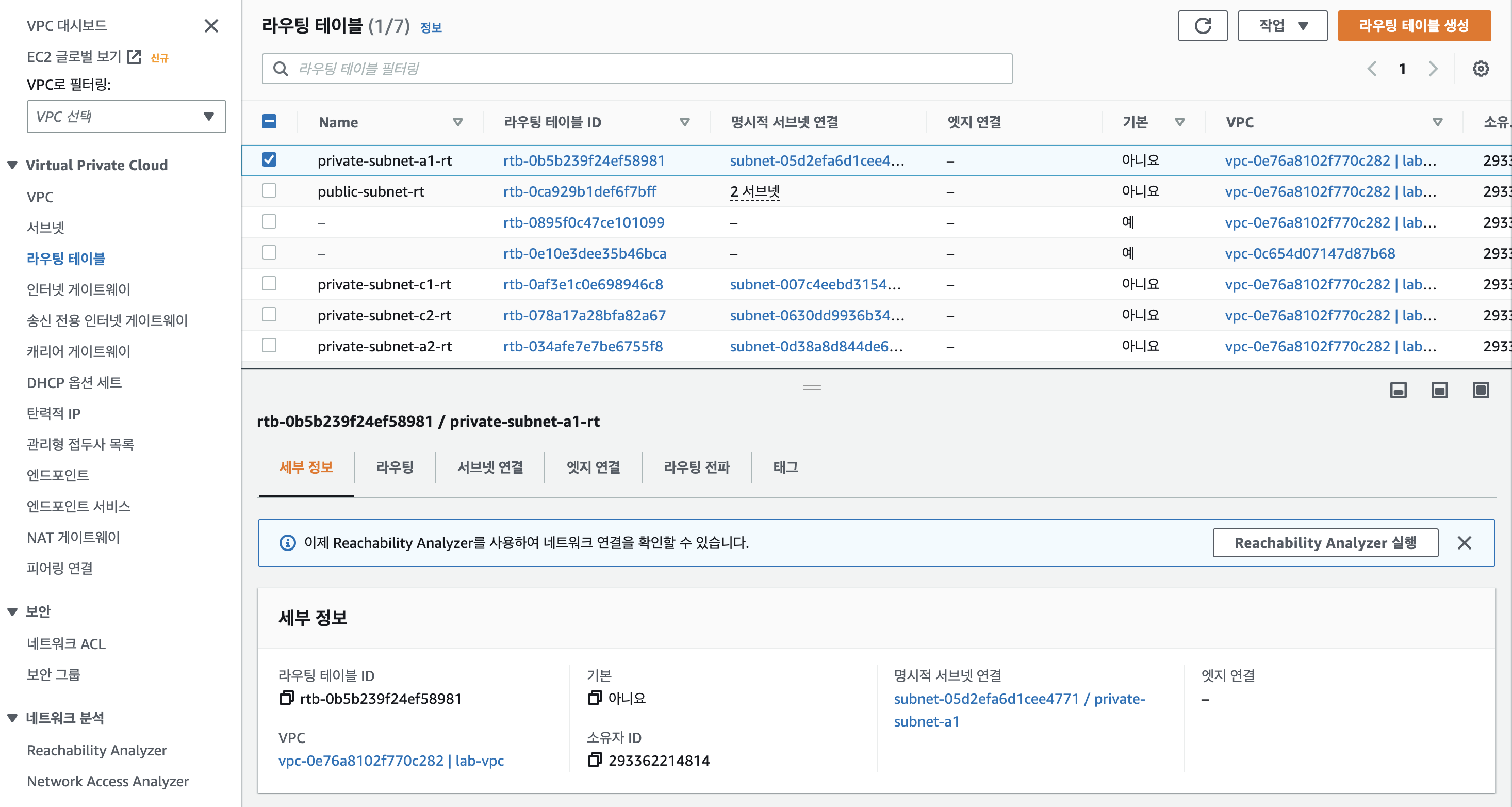
Task: Click the 라우팅 테이블 생성 button
Action: point(1414,25)
